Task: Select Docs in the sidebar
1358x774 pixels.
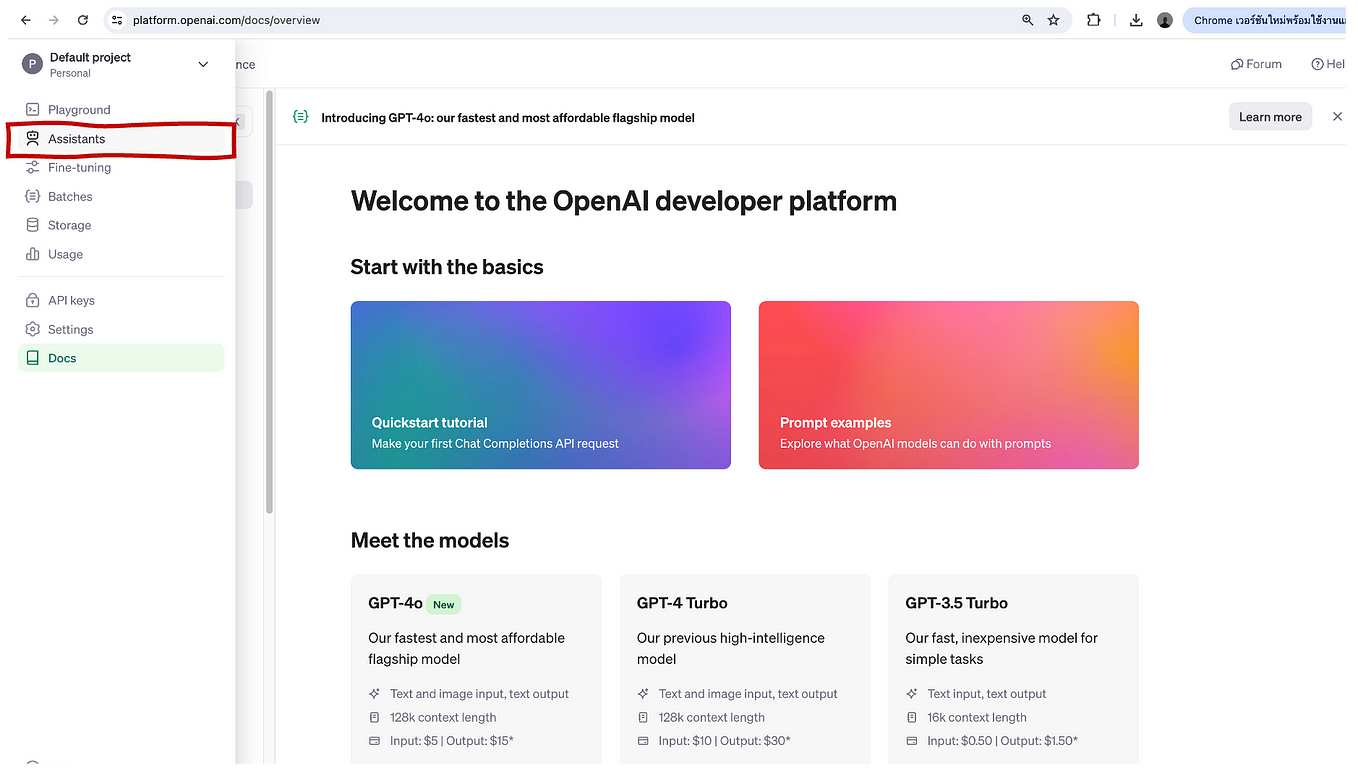Action: [121, 358]
